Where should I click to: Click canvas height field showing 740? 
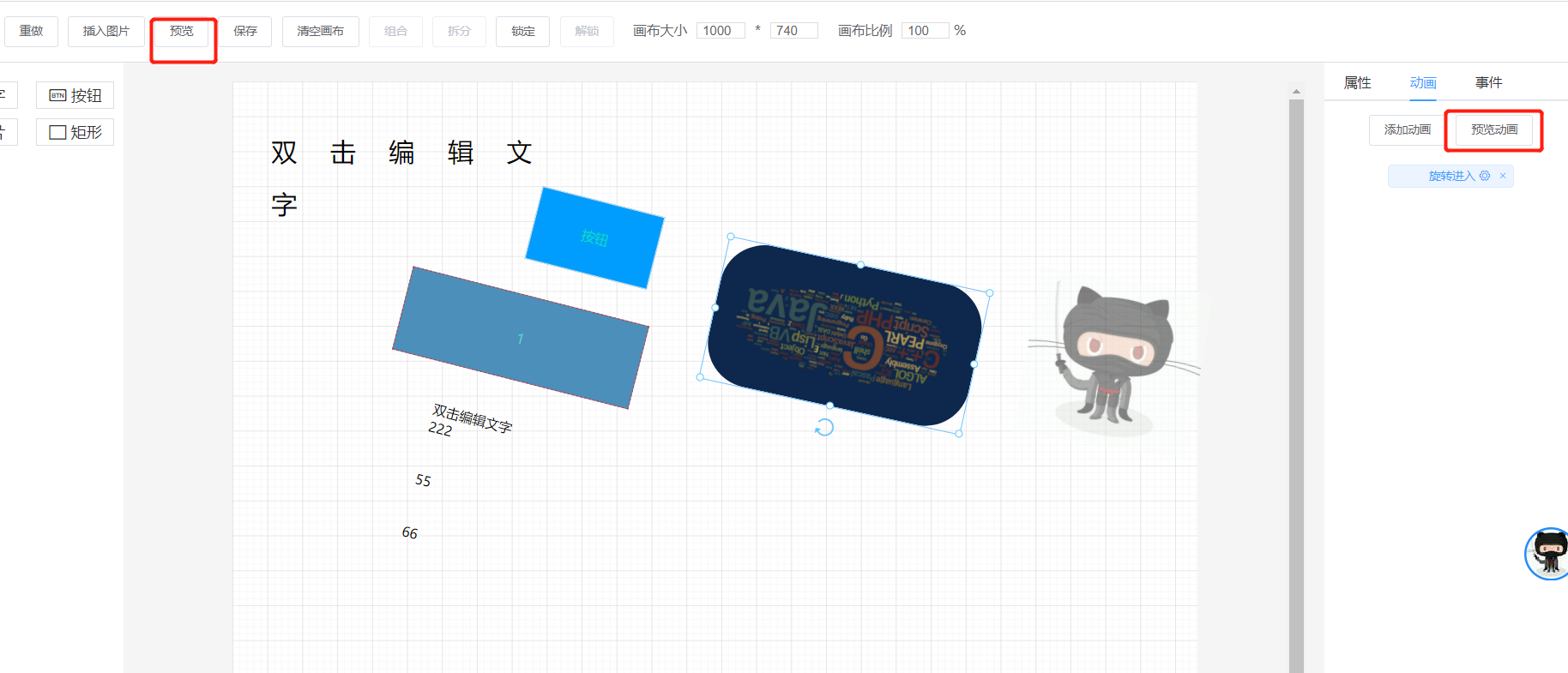coord(793,31)
